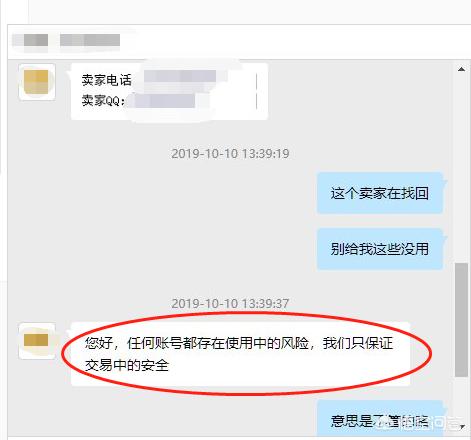The height and width of the screenshot is (440, 471).
Task: Click the partially visible 意思是不管的咯 message
Action: pyautogui.click(x=380, y=419)
